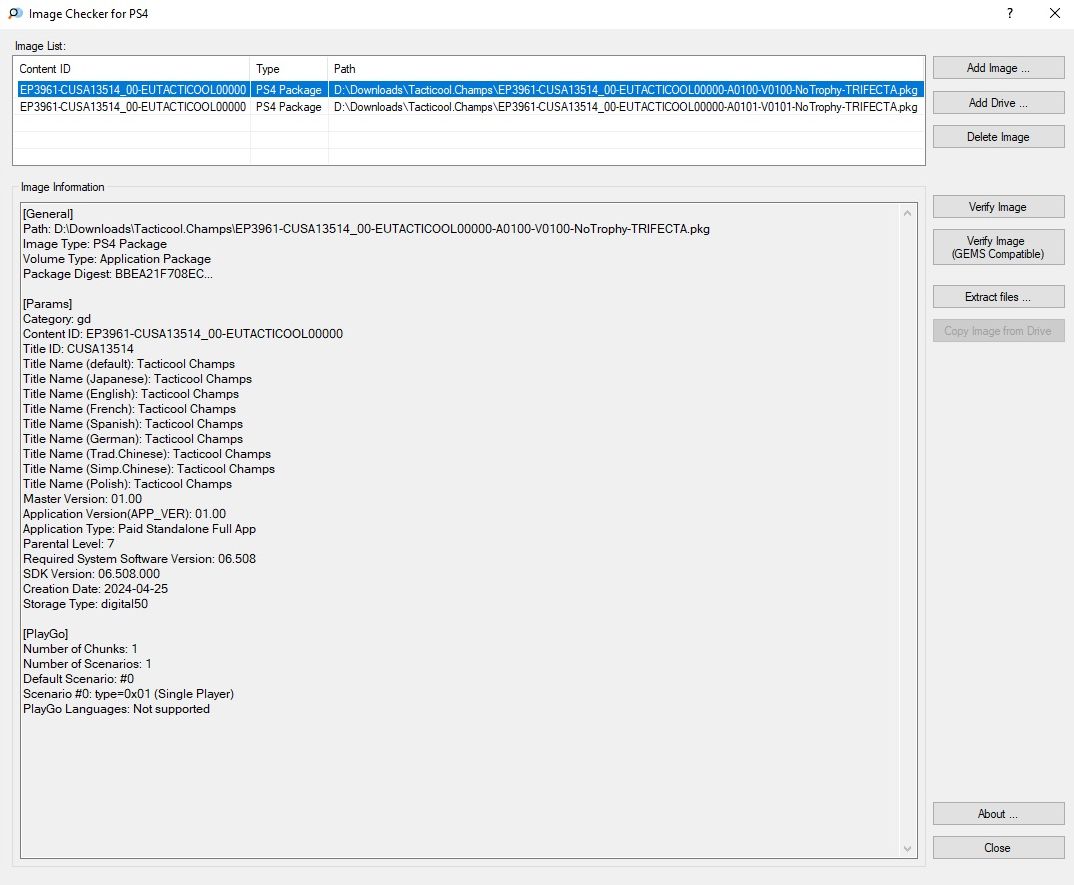This screenshot has height=885, width=1074.
Task: Click the Category: gd line
Action: 57,319
